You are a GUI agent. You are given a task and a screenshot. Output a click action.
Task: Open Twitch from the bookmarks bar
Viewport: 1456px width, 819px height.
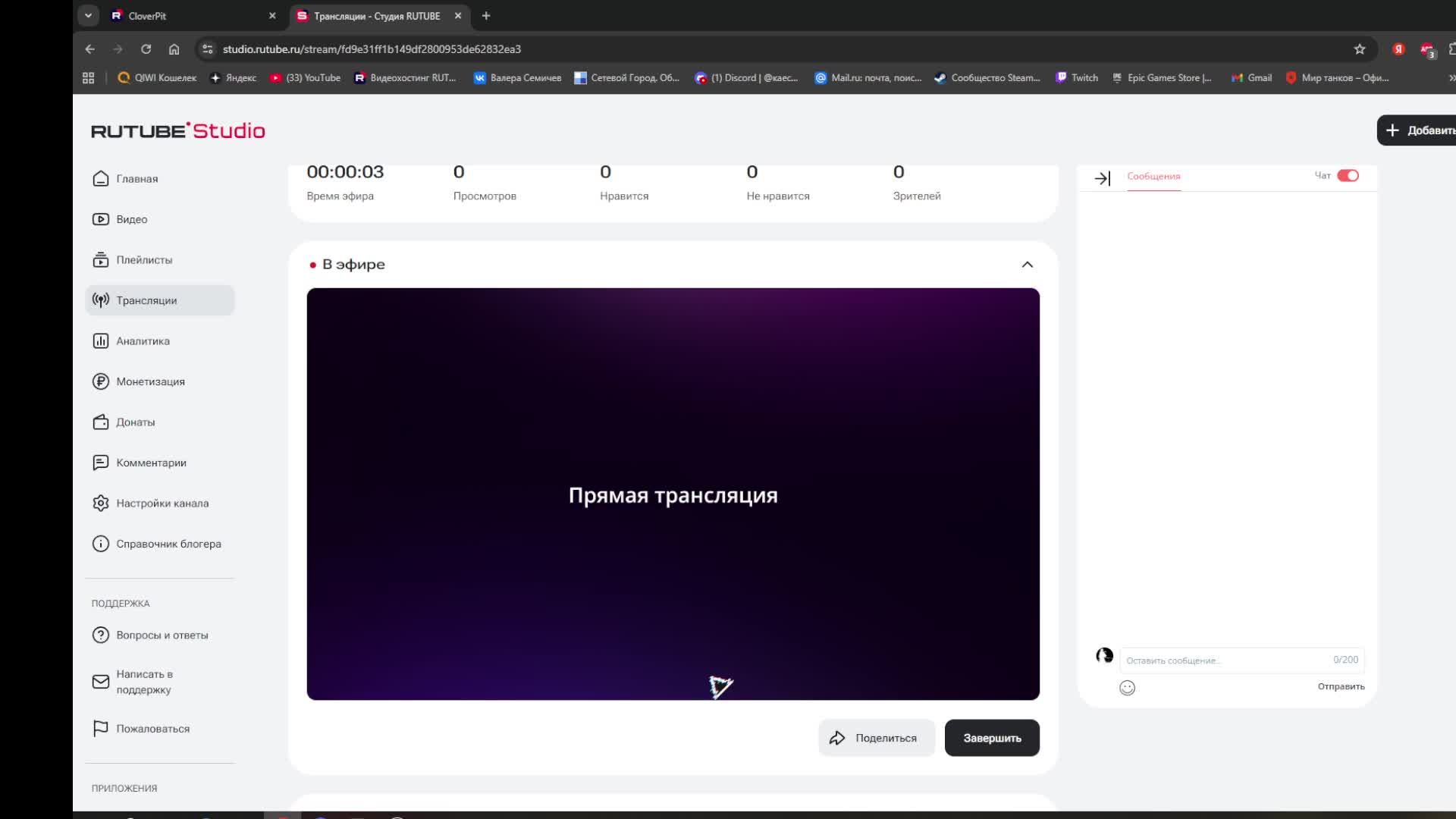tap(1076, 77)
